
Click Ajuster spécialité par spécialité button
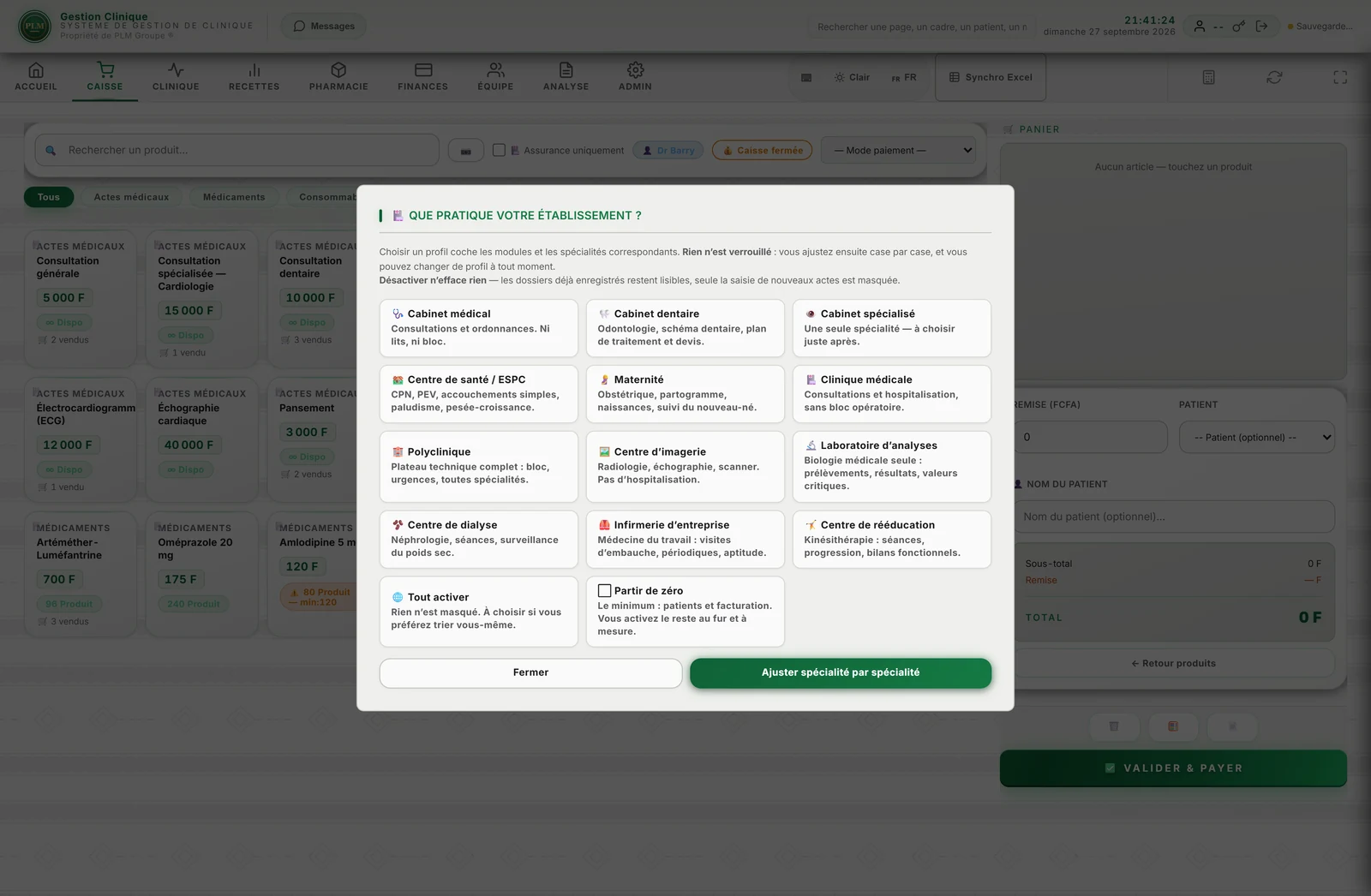coord(841,672)
